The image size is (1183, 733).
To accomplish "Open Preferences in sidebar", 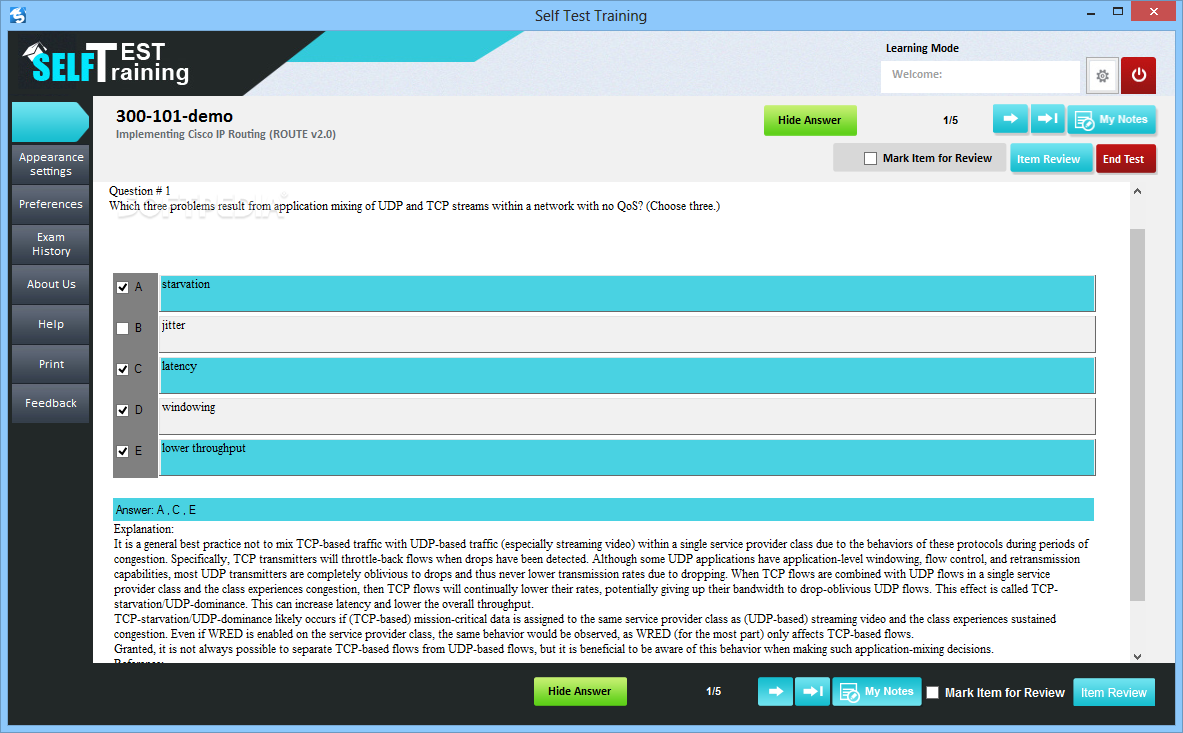I will (51, 204).
